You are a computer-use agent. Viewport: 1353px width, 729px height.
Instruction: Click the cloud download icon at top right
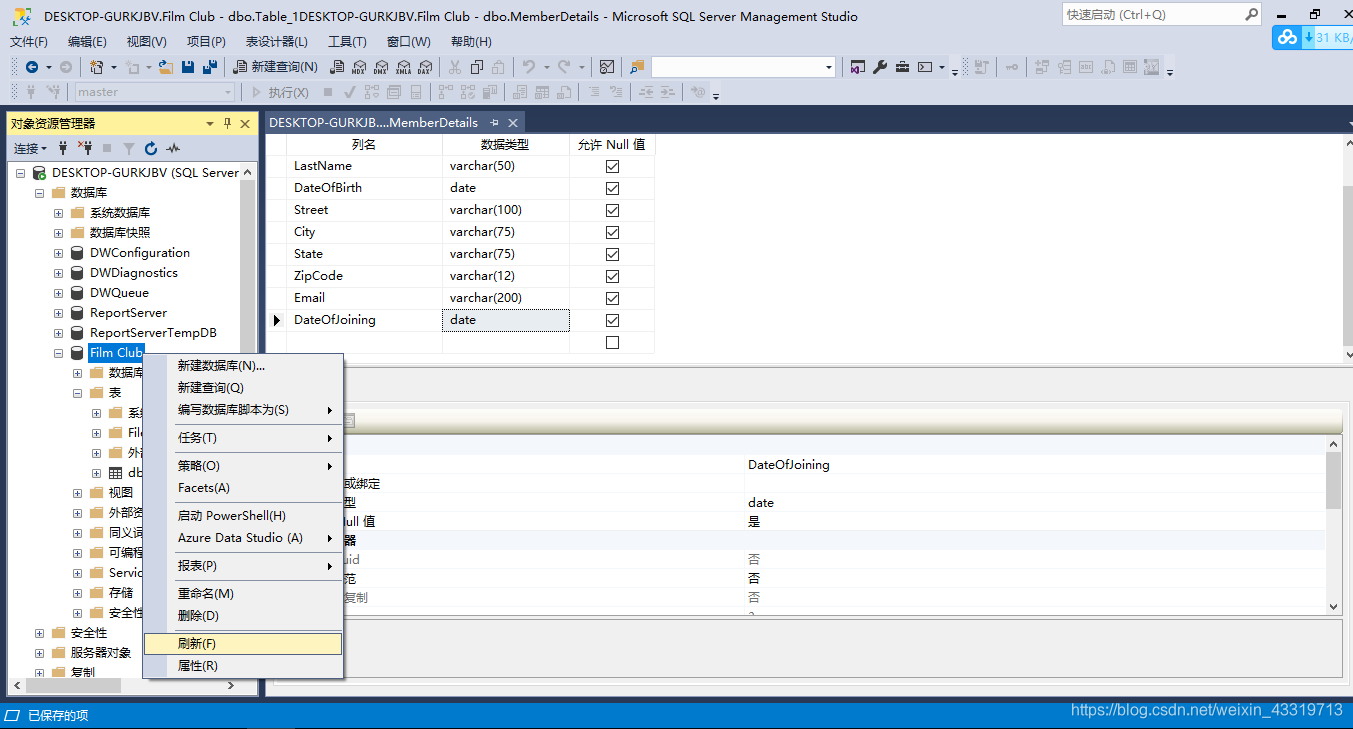pyautogui.click(x=1288, y=37)
